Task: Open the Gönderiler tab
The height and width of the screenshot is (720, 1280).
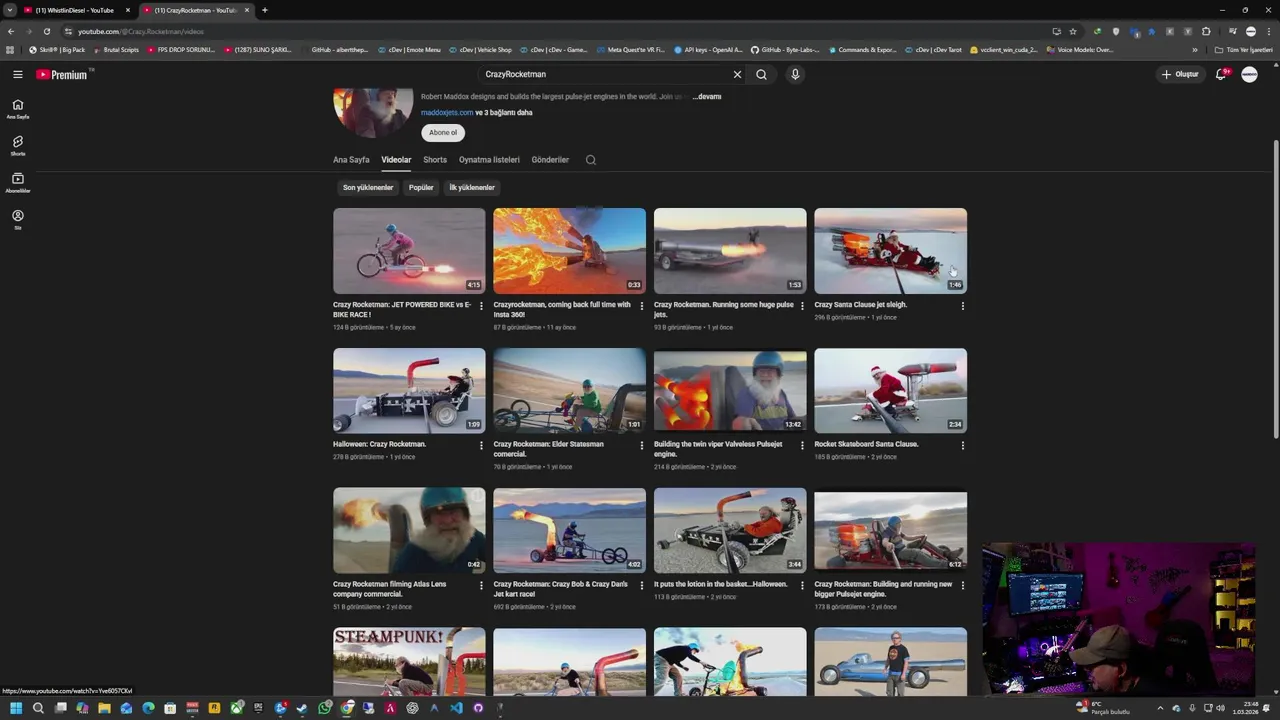Action: click(x=550, y=160)
